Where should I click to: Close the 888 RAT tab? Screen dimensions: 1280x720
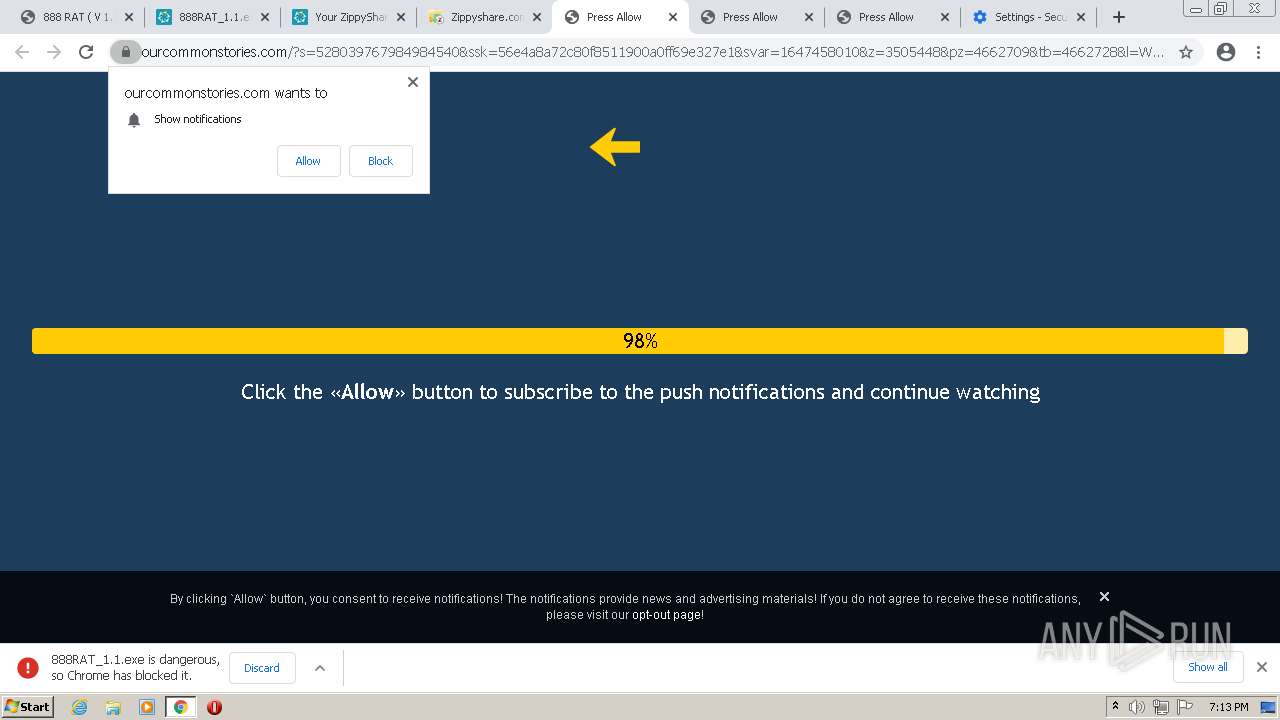click(129, 17)
